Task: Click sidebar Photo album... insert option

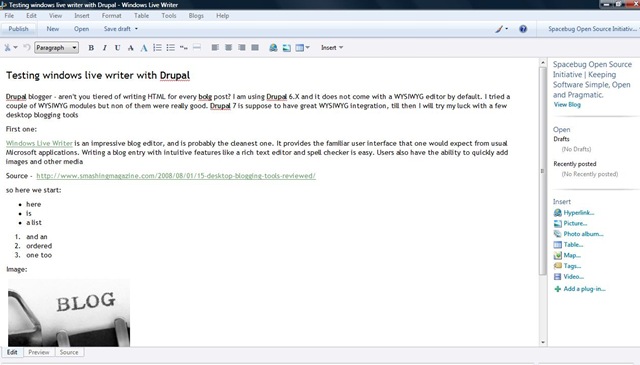Action: click(x=578, y=234)
